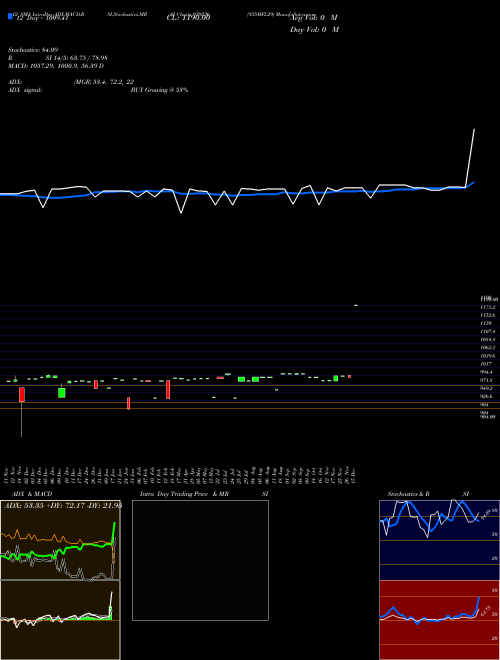This screenshot has width=500, height=660.
Task: Click the 'Avg Vol: 0 M' label
Action: tap(314, 18)
